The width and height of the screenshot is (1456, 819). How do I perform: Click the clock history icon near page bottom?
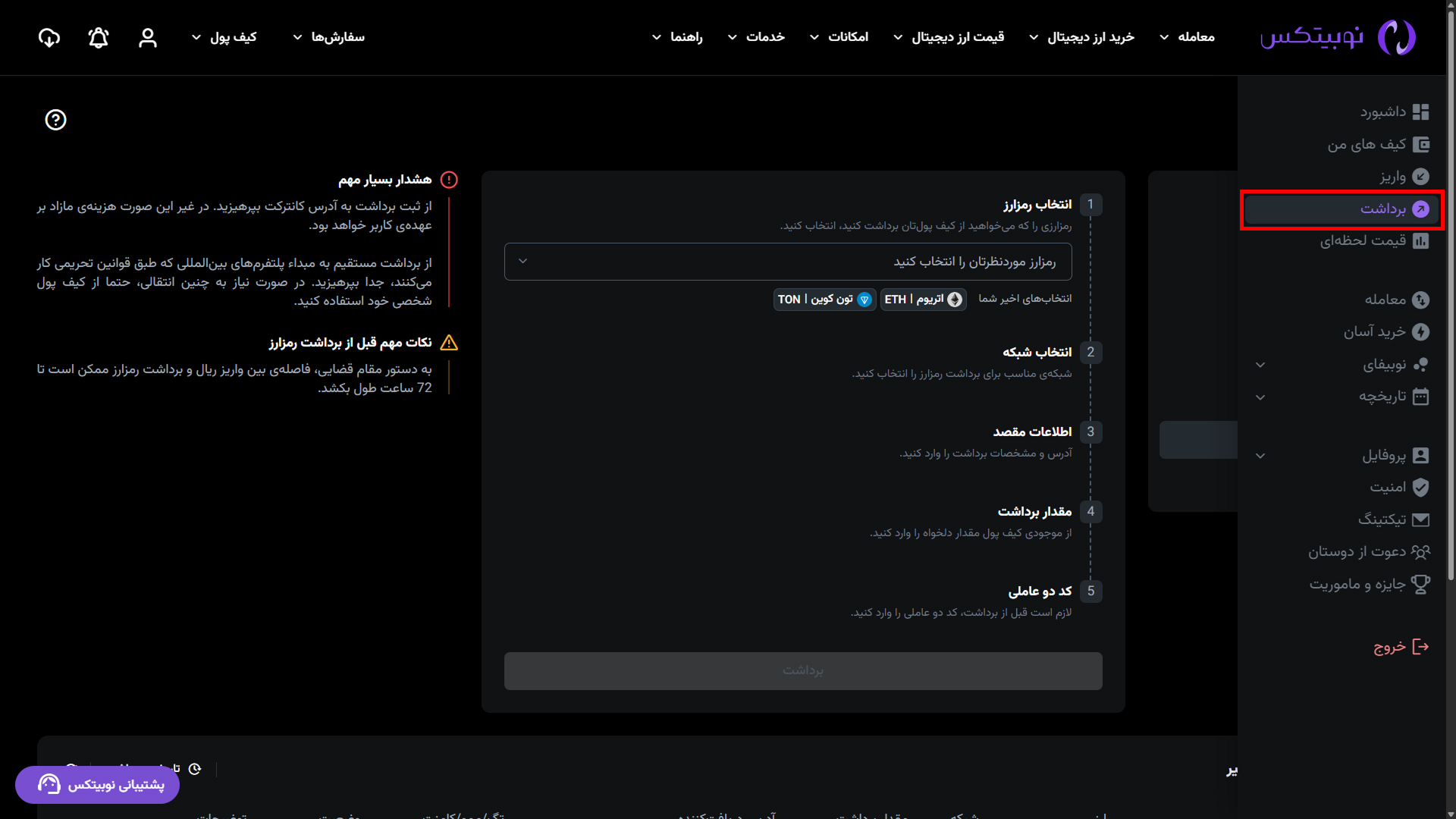pyautogui.click(x=195, y=769)
